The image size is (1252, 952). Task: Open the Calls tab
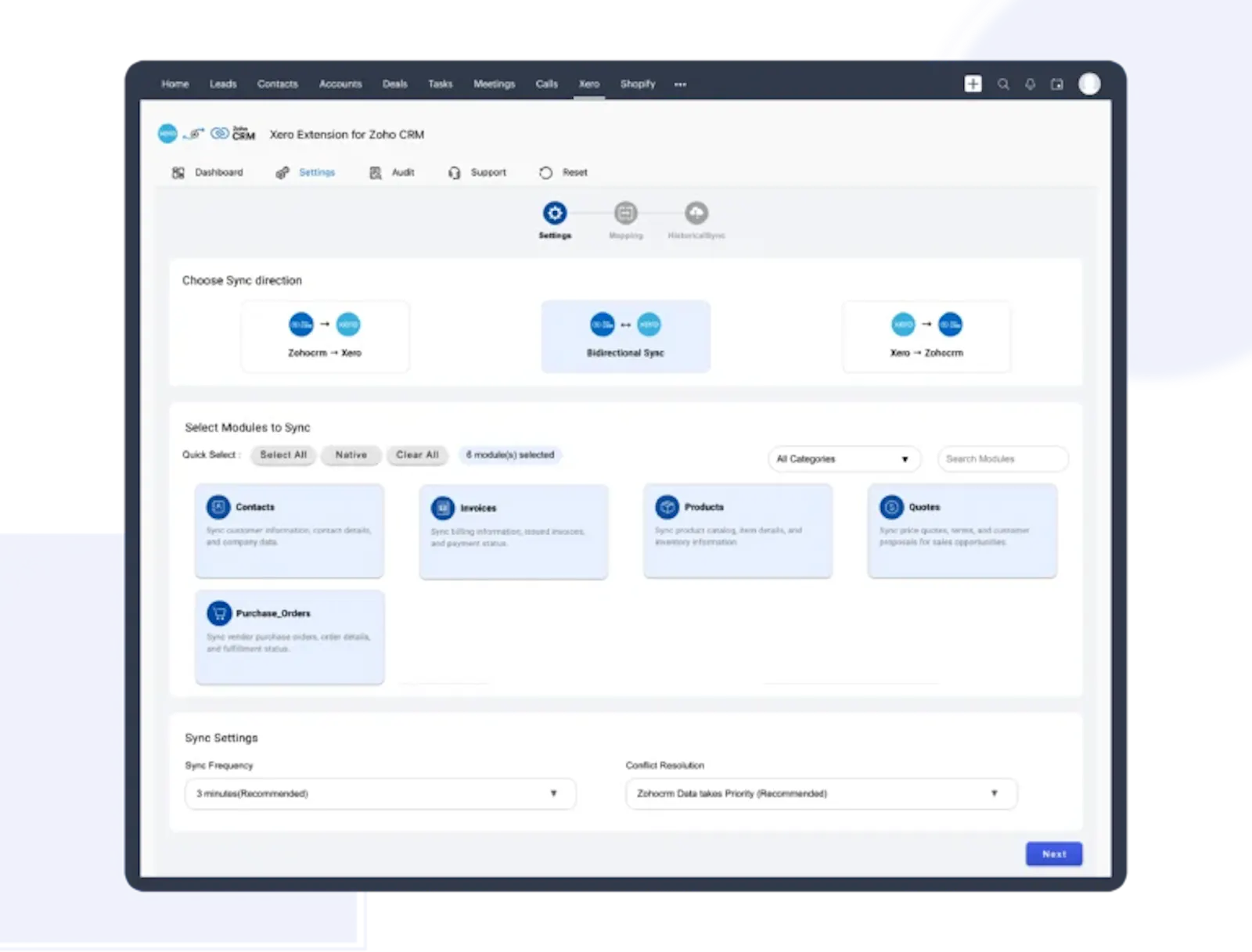pos(547,84)
